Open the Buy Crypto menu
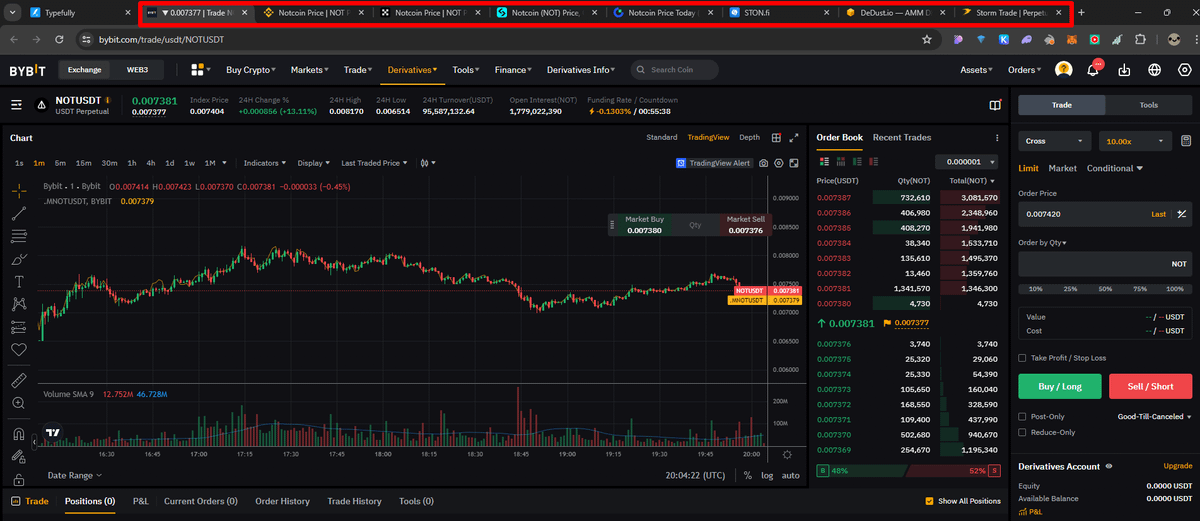The image size is (1200, 521). click(251, 70)
